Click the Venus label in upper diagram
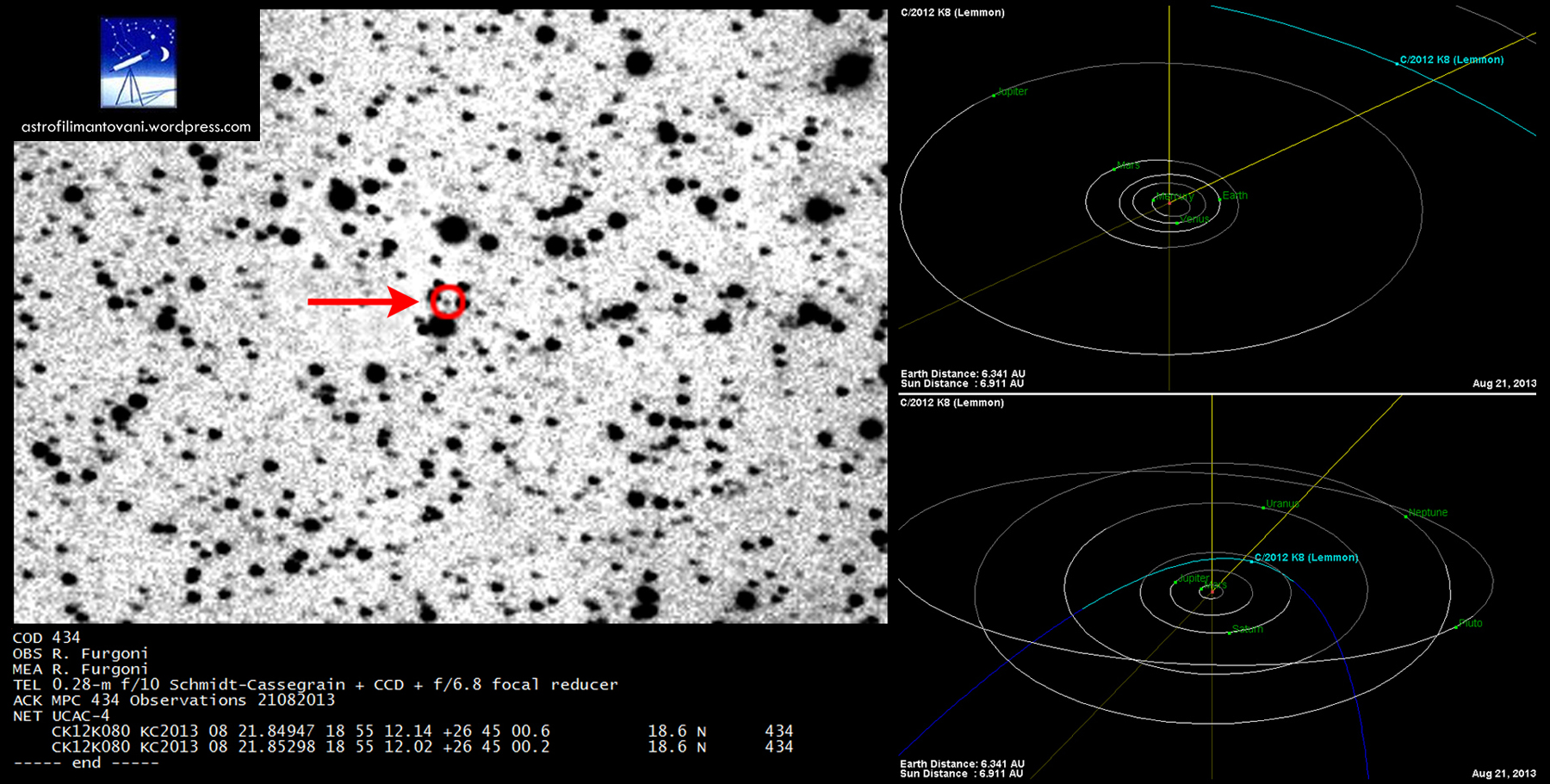This screenshot has height=784, width=1550. point(1194,219)
